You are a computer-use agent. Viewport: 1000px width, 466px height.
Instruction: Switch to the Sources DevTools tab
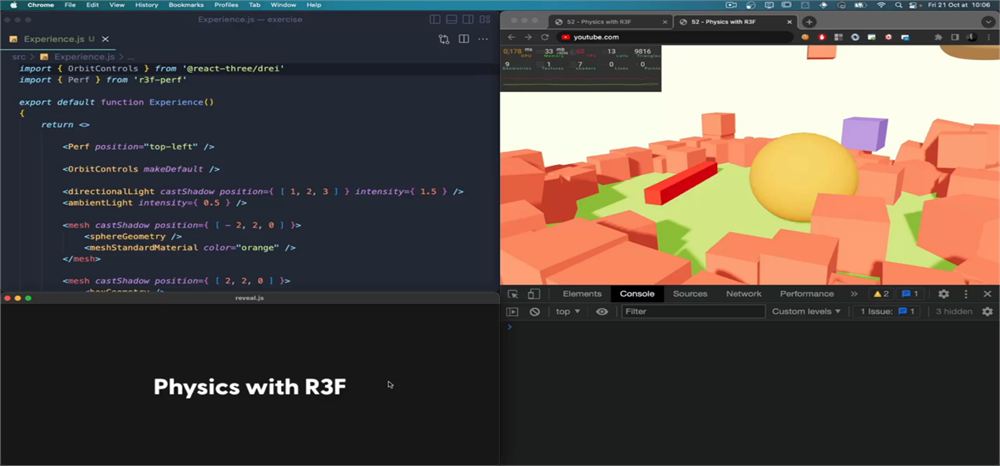[x=690, y=294]
